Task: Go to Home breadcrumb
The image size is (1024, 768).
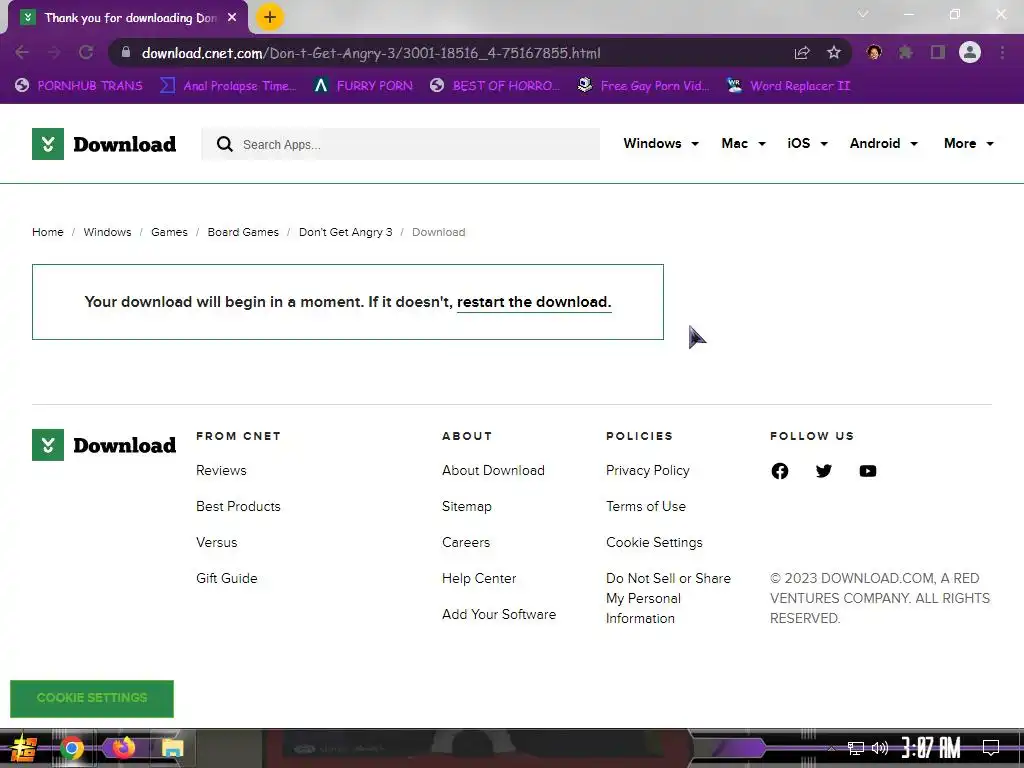Action: tap(48, 232)
